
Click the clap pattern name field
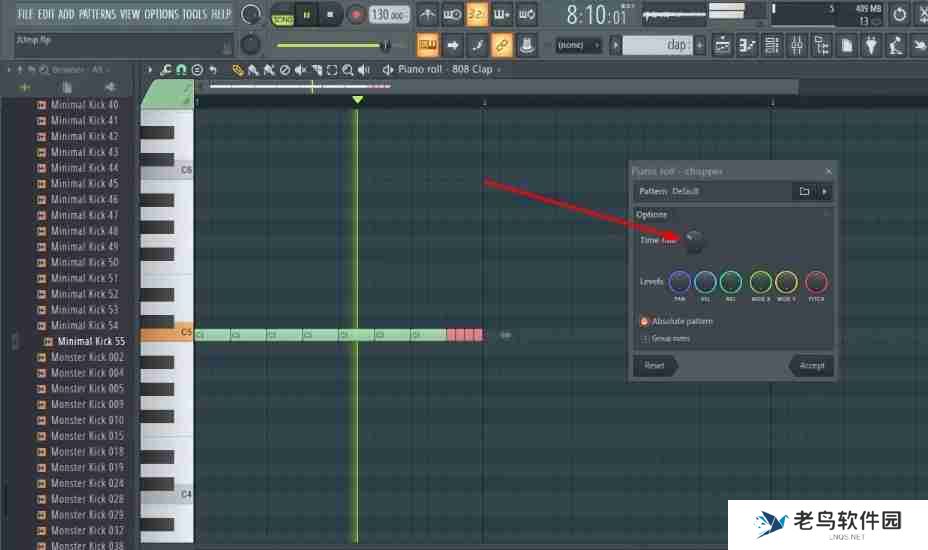point(658,45)
